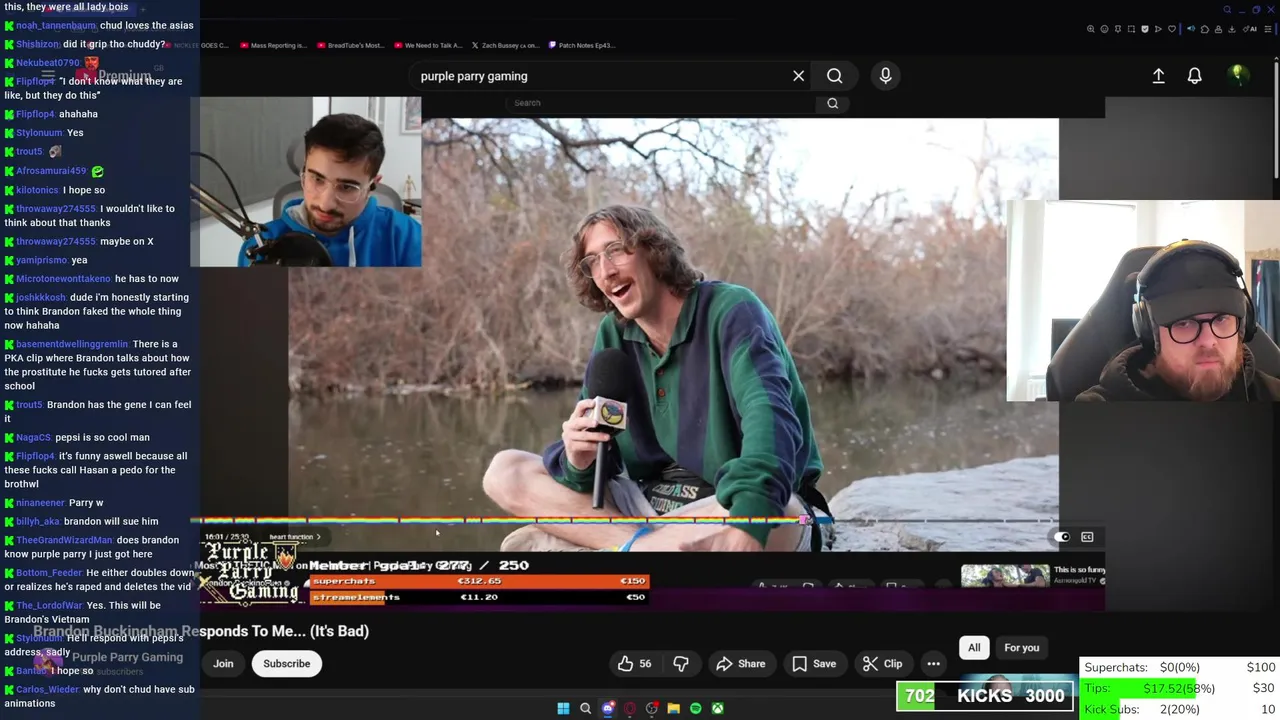
Task: Switch to the "BreadTube's Most..." tab
Action: click(x=350, y=45)
